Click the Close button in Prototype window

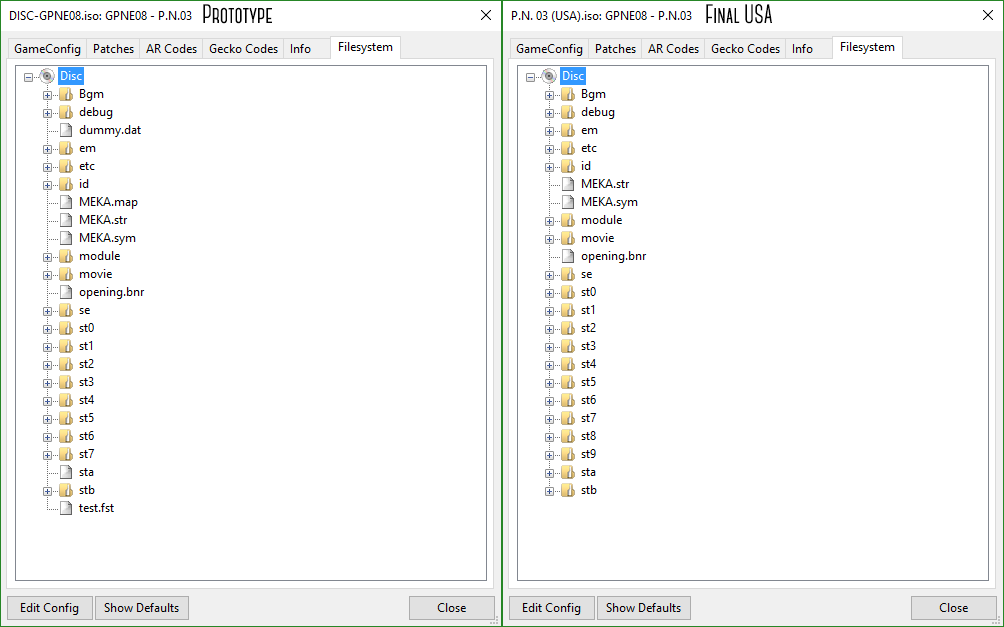[451, 608]
